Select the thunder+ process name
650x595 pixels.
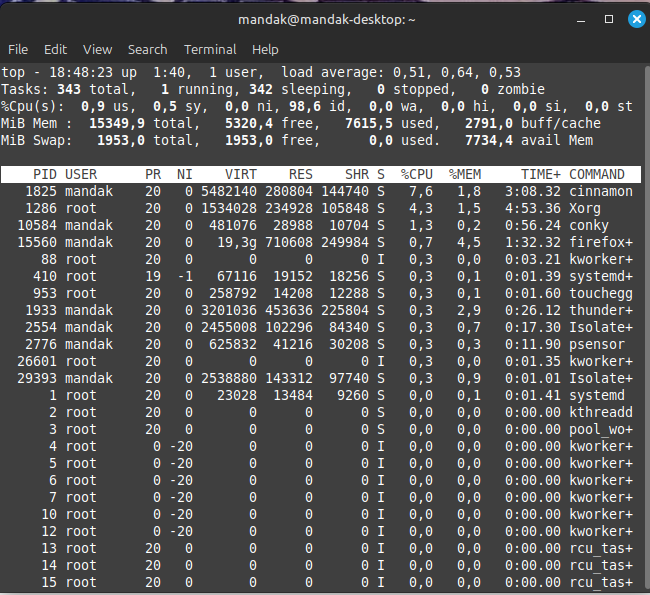pos(601,311)
